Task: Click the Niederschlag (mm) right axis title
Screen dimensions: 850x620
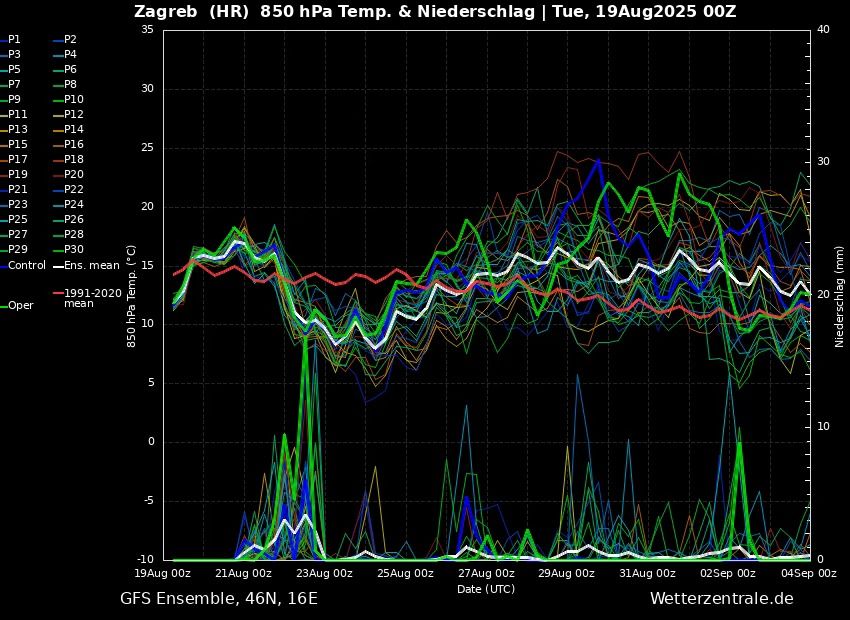Action: 840,295
